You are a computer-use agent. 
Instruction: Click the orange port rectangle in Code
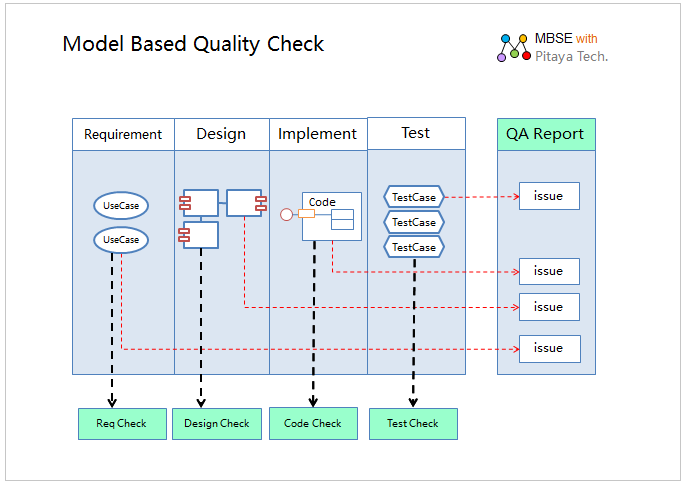point(306,214)
